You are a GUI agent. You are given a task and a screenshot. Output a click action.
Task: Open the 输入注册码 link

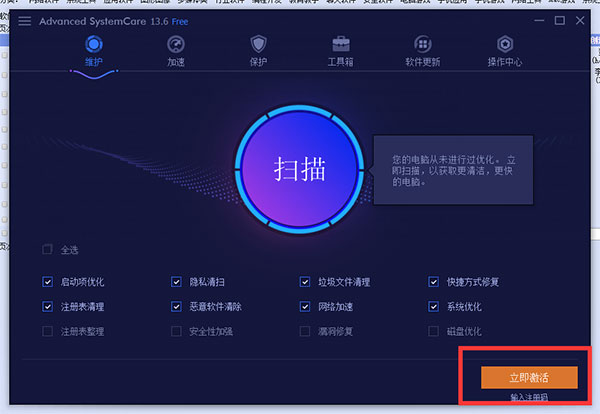[x=529, y=398]
